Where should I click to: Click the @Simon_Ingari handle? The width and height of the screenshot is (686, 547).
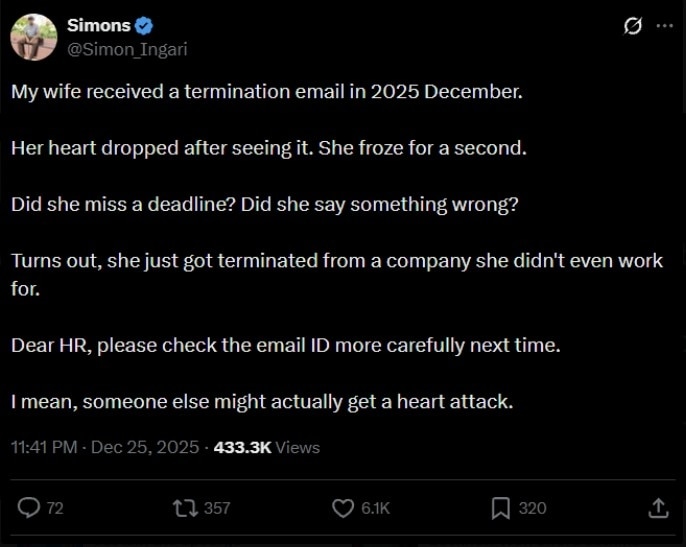click(x=127, y=48)
